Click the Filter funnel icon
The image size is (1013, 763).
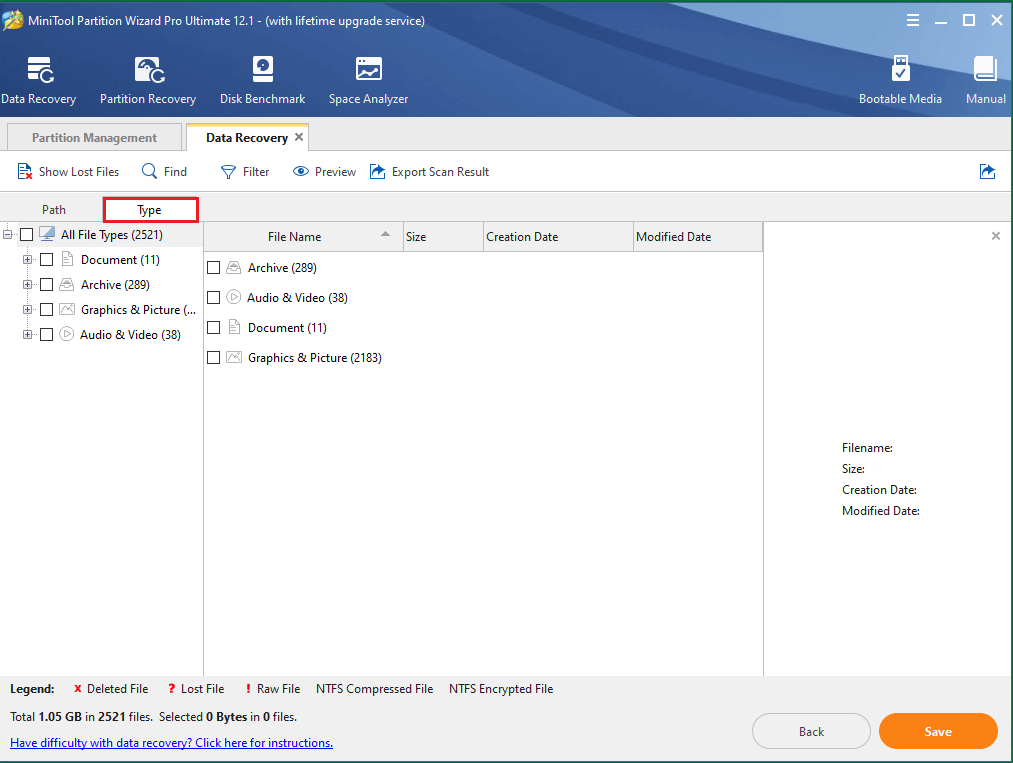click(228, 172)
